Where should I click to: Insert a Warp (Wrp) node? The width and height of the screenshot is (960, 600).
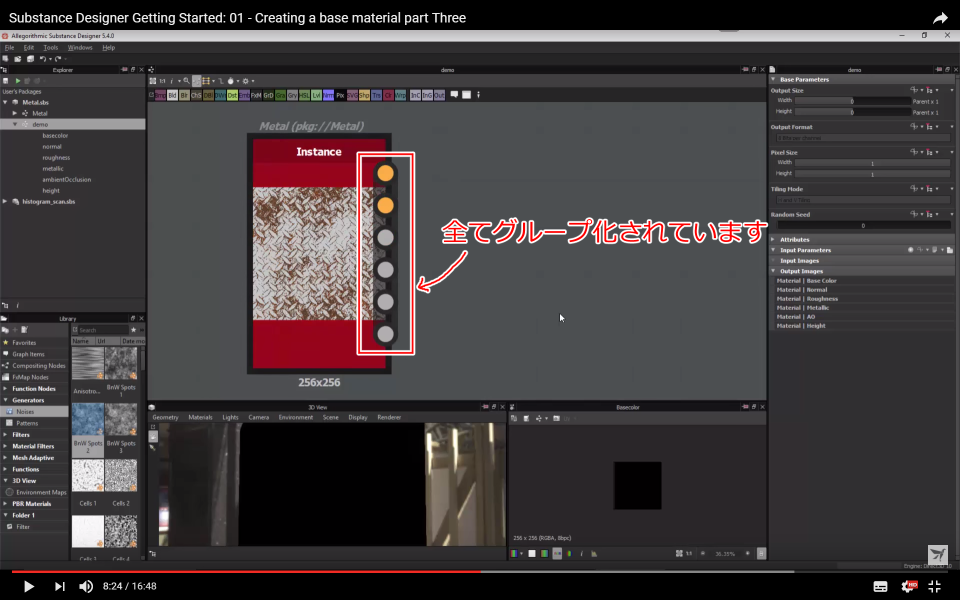click(x=400, y=96)
